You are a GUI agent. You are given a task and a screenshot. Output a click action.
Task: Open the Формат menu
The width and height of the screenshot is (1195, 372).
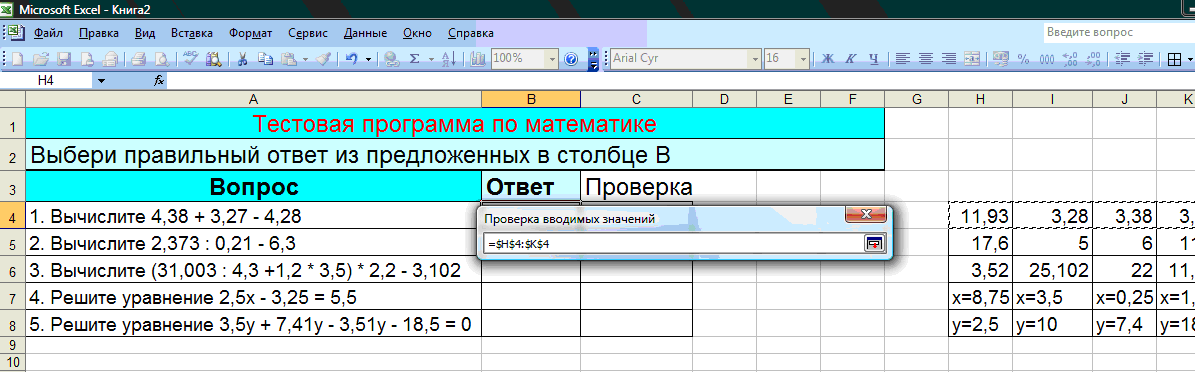coord(250,34)
